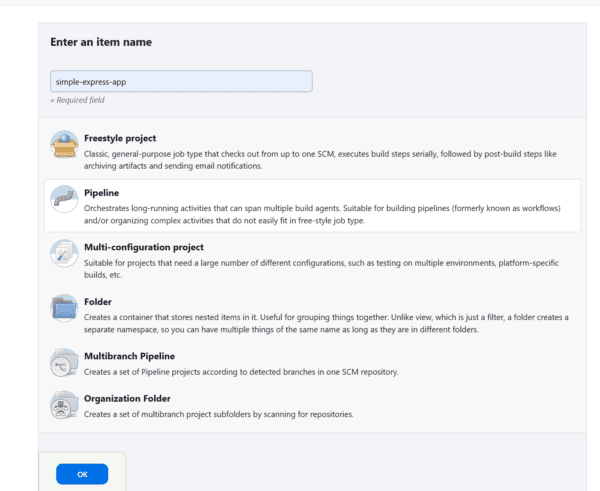The height and width of the screenshot is (491, 600).
Task: Click the Organization Folder icon
Action: pyautogui.click(x=64, y=405)
